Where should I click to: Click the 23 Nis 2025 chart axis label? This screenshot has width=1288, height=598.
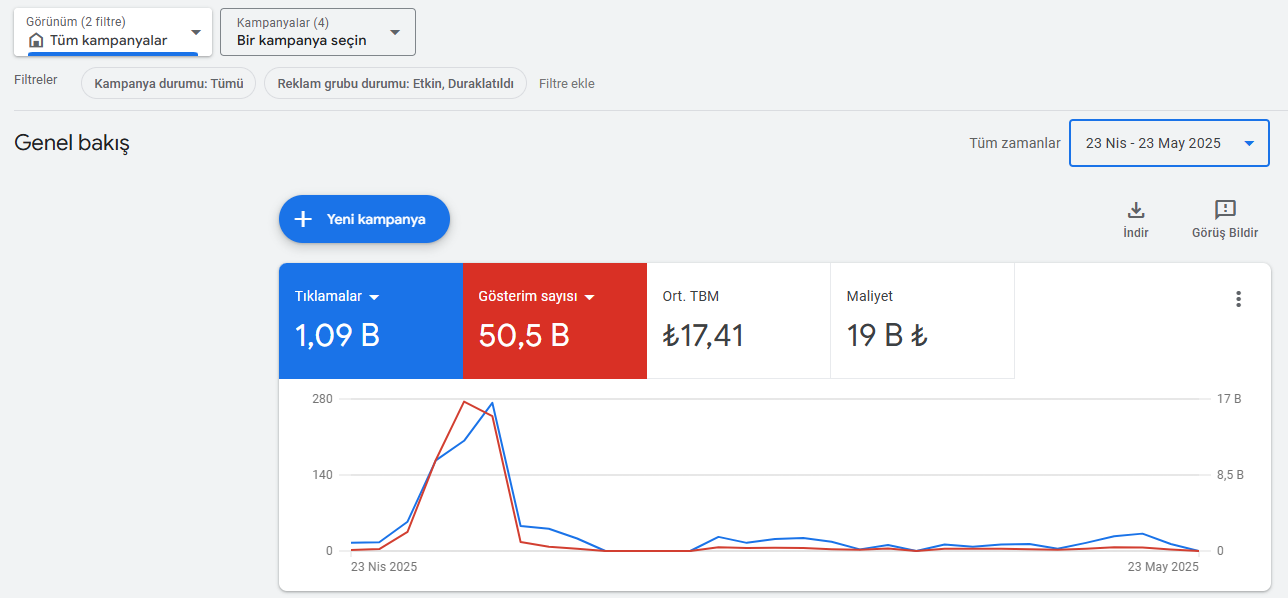[384, 566]
